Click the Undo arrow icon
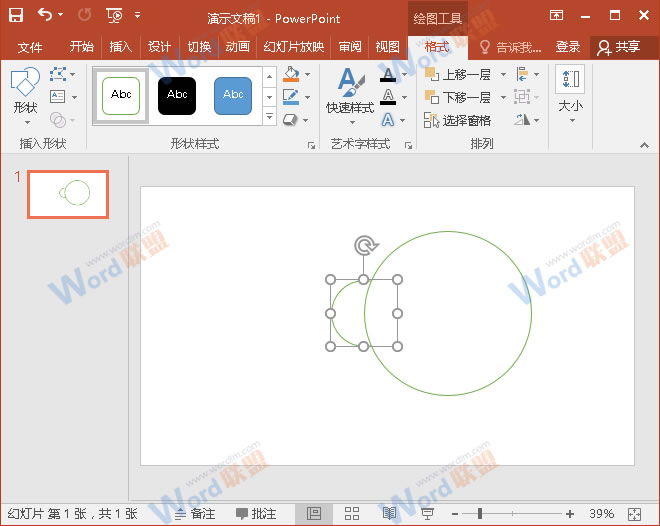This screenshot has height=526, width=660. (45, 15)
